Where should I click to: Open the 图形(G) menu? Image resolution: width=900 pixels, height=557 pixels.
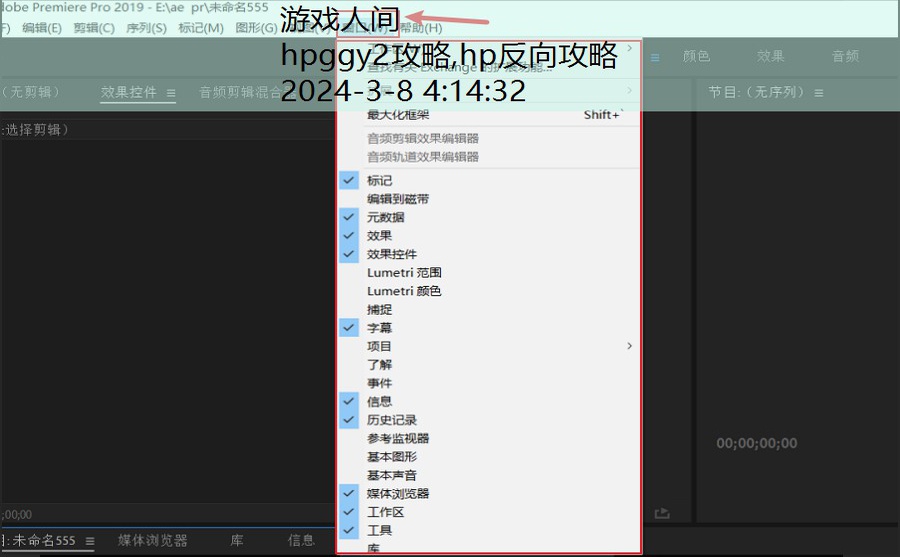pyautogui.click(x=257, y=28)
